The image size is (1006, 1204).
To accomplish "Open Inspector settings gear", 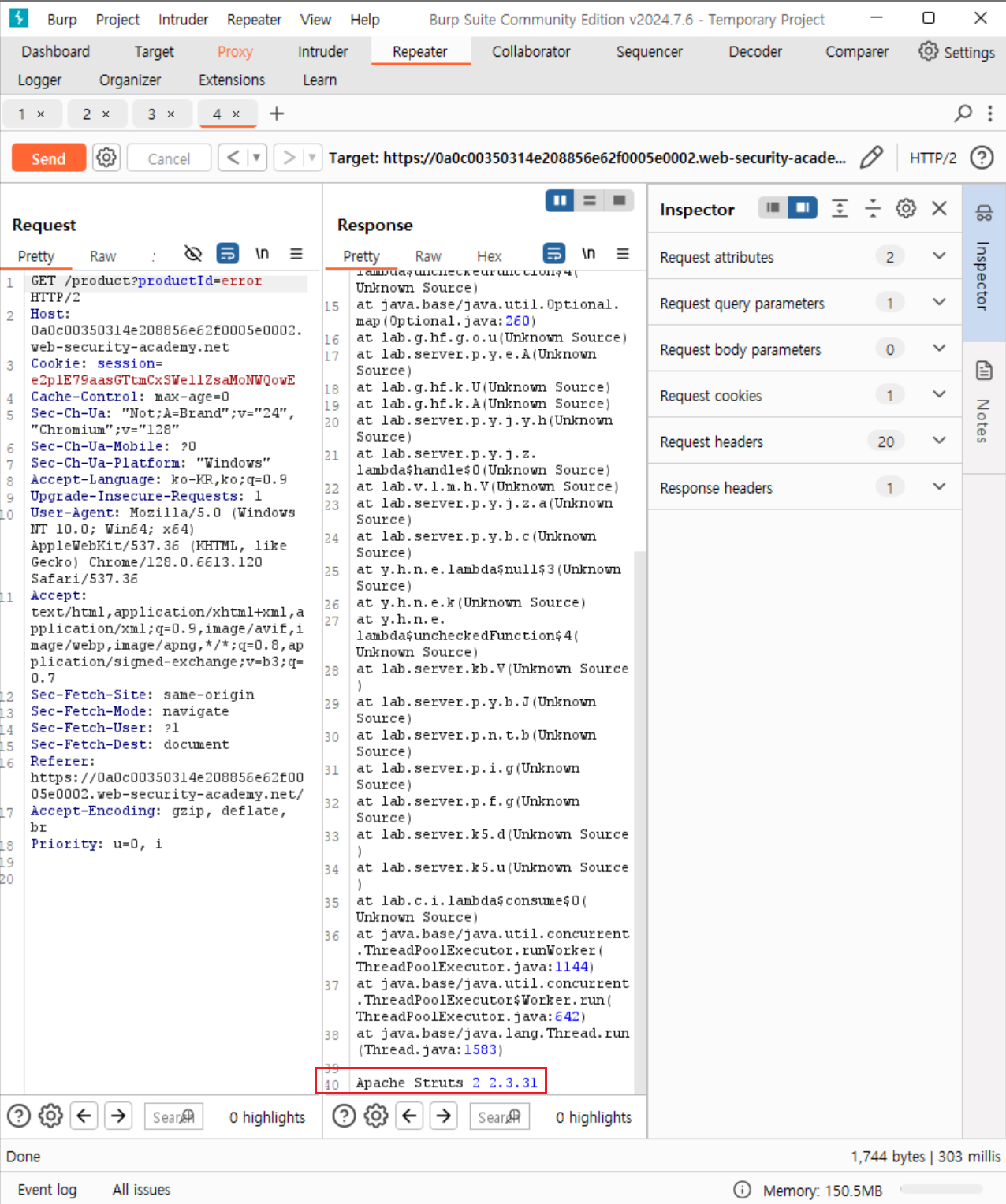I will pyautogui.click(x=906, y=208).
